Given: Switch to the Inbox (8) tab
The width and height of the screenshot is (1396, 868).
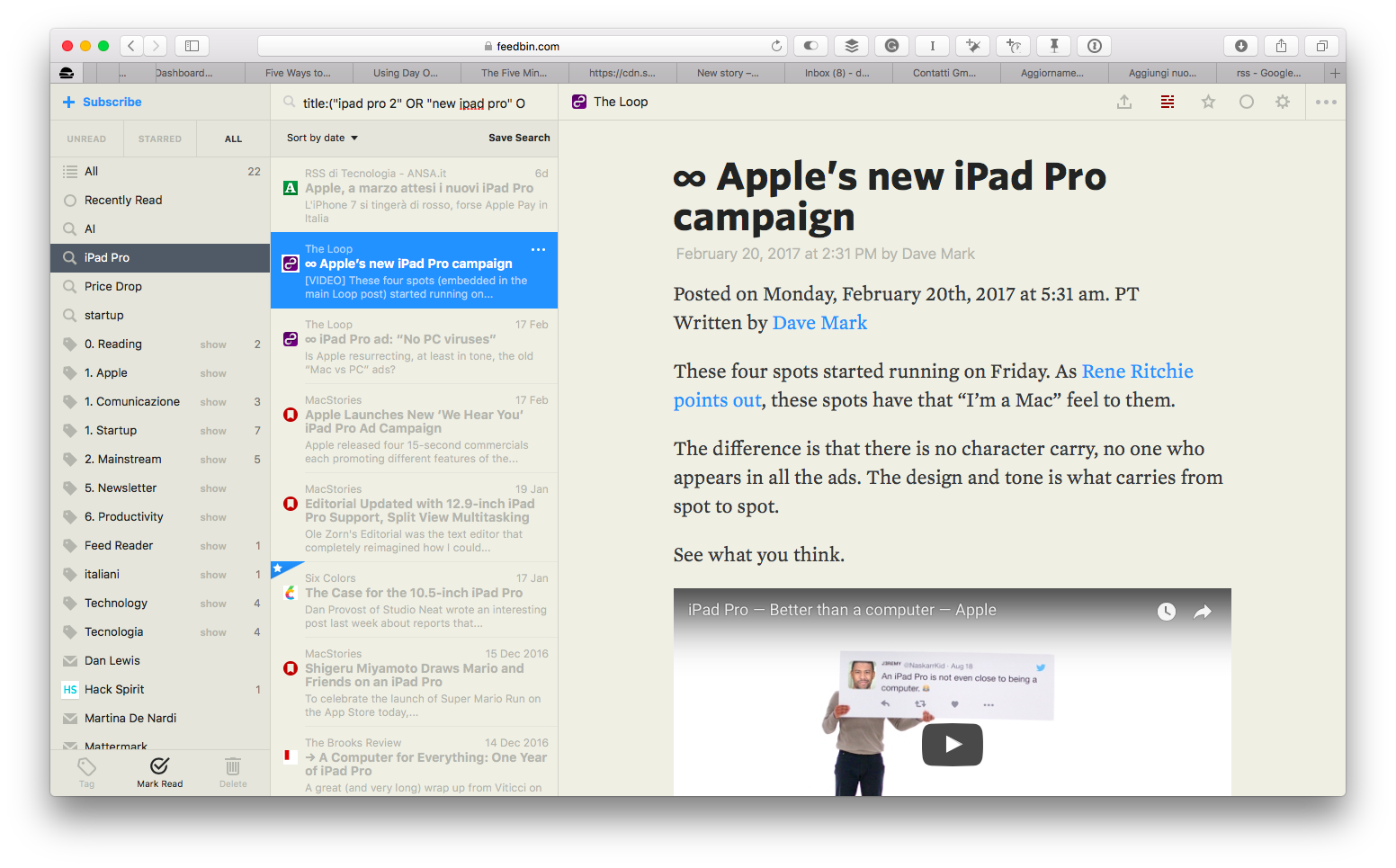Looking at the screenshot, I should [837, 73].
